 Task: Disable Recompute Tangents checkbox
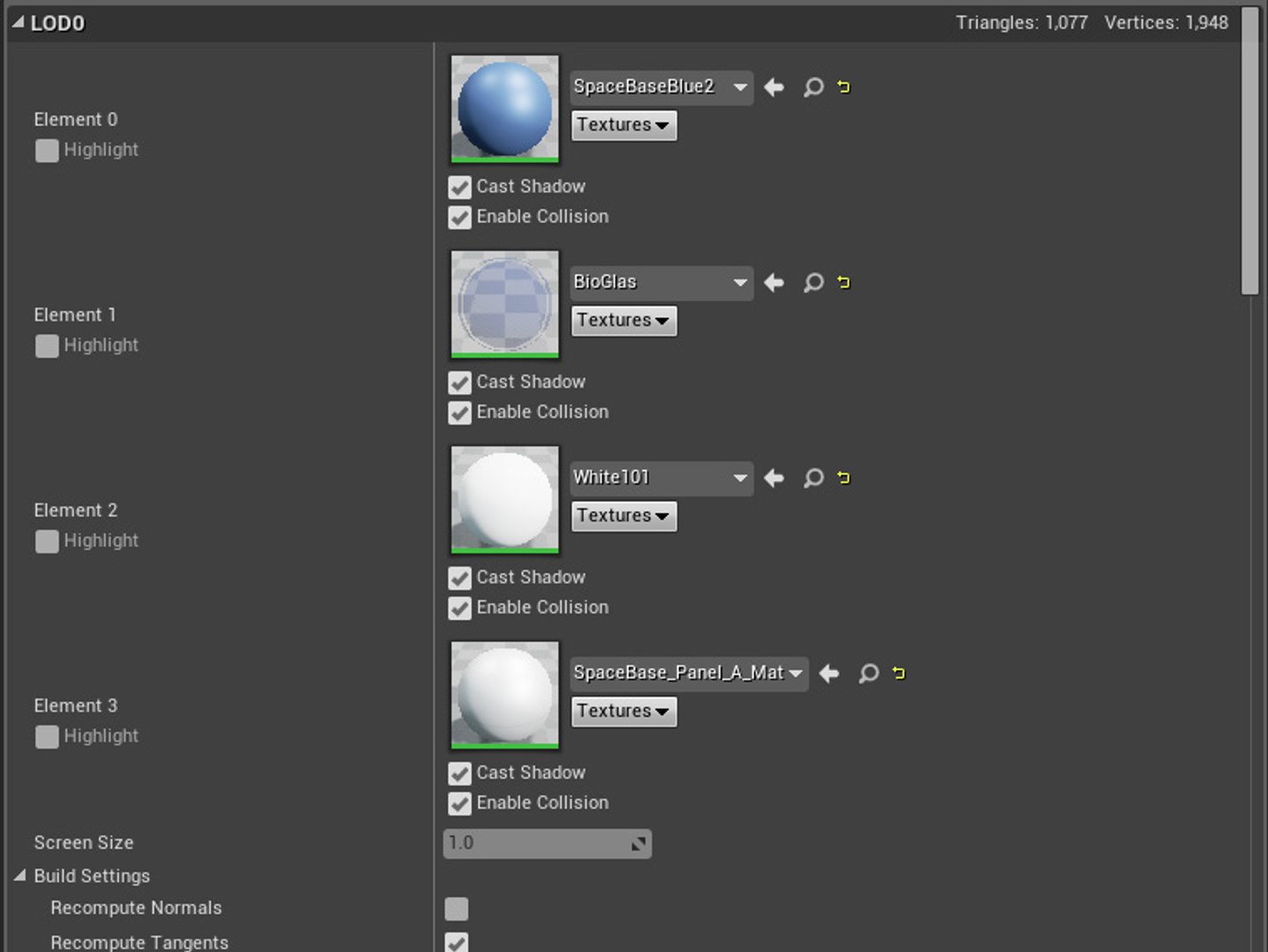[x=456, y=942]
